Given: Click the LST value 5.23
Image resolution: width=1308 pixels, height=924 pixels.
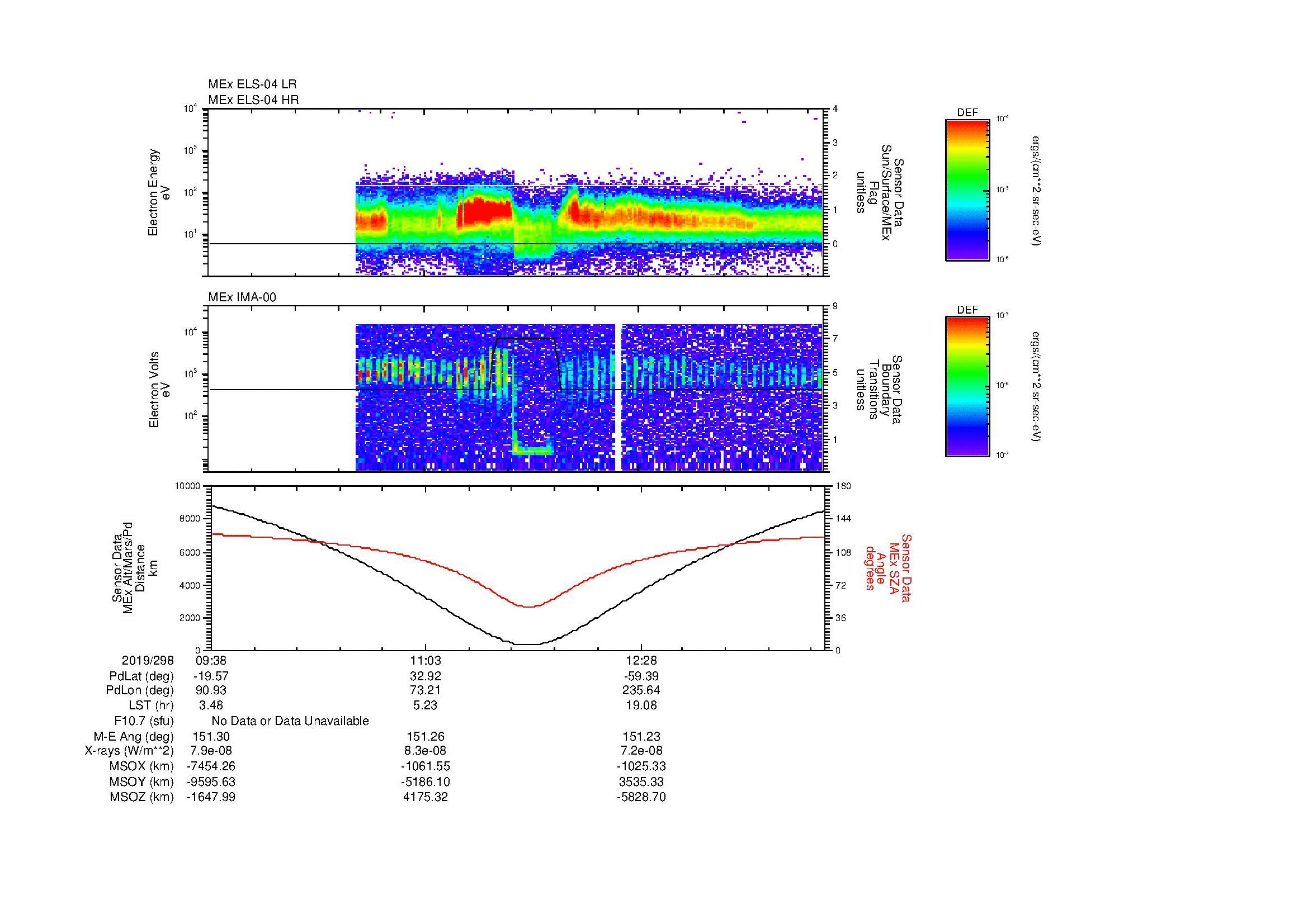Looking at the screenshot, I should point(426,706).
